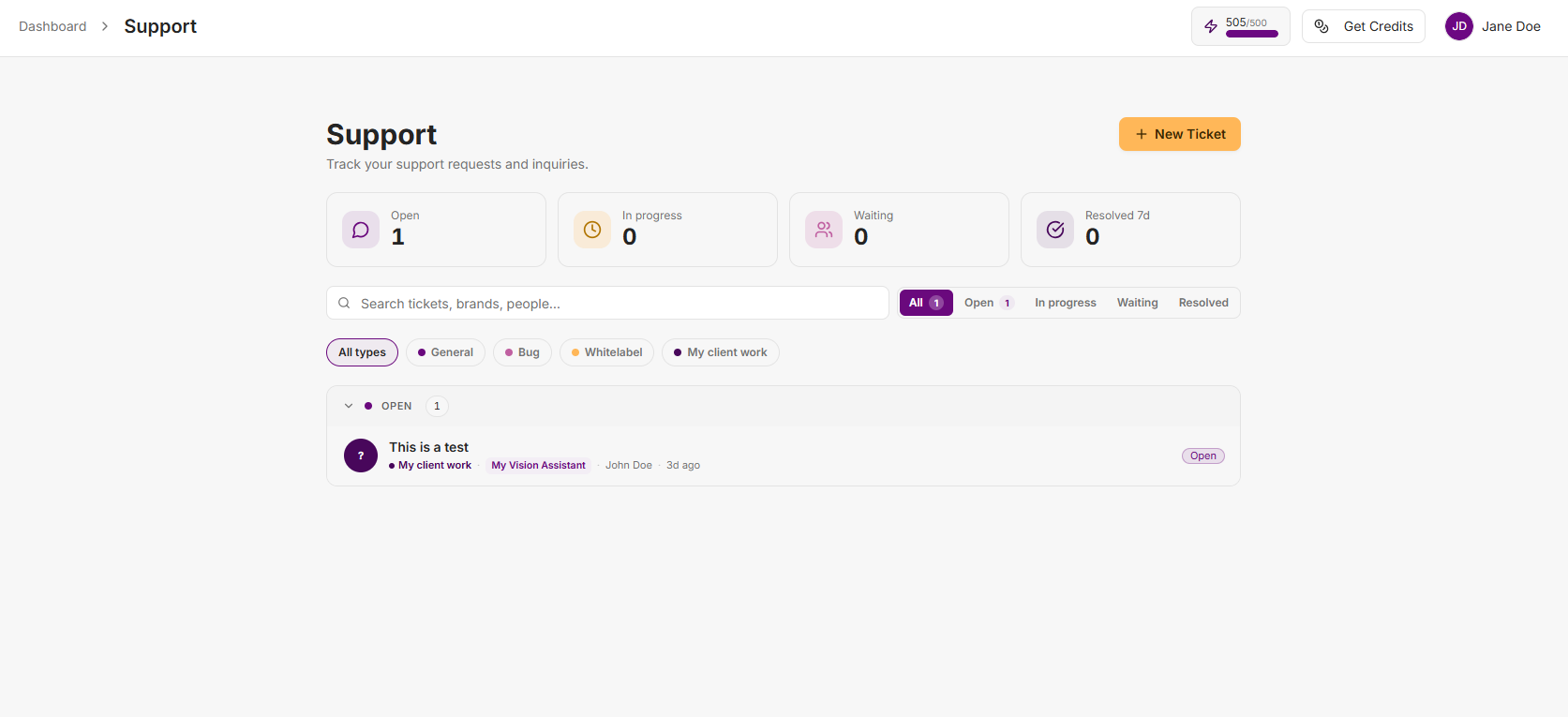1568x717 pixels.
Task: Click the lightning bolt credits icon
Action: click(x=1211, y=26)
